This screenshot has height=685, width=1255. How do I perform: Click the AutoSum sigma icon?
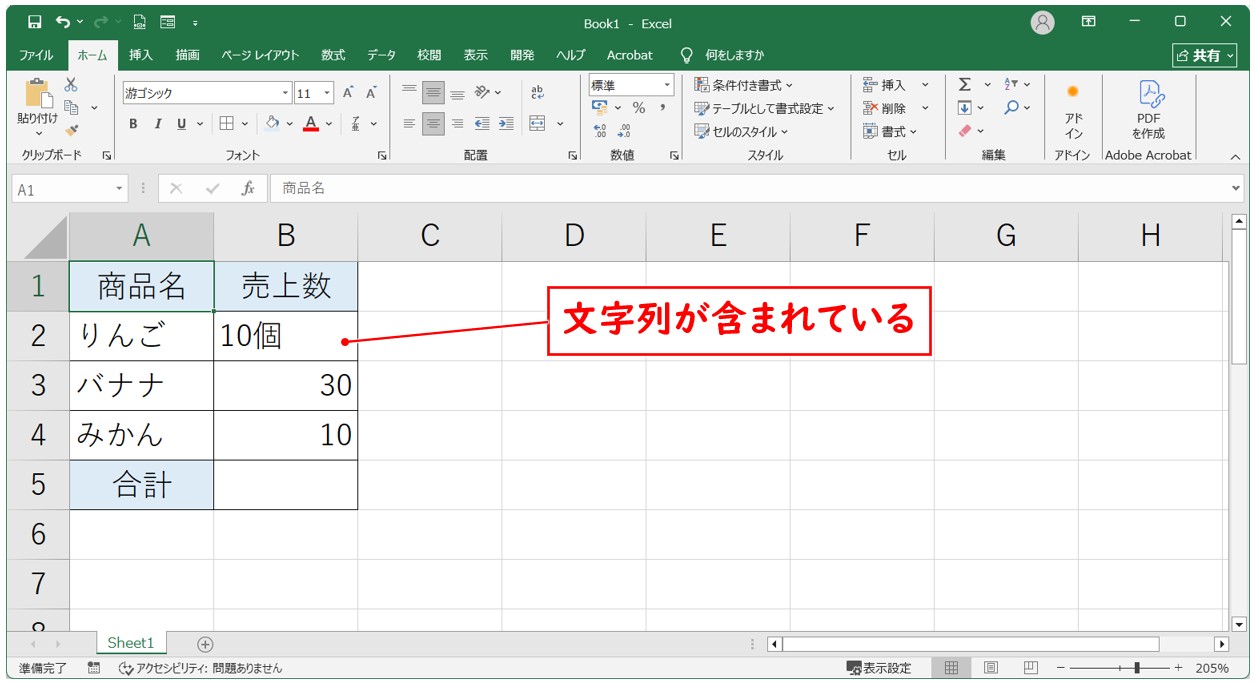pos(965,85)
